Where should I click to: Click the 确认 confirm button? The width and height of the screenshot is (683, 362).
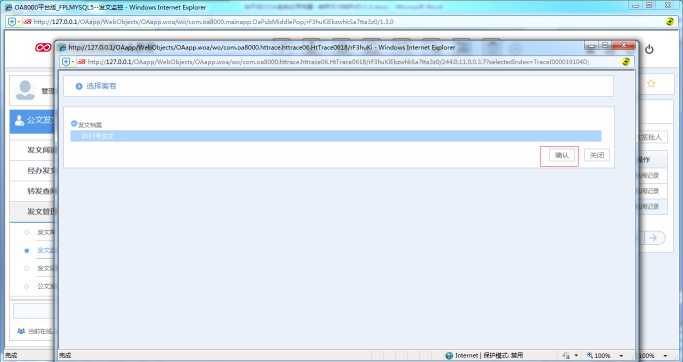[561, 155]
